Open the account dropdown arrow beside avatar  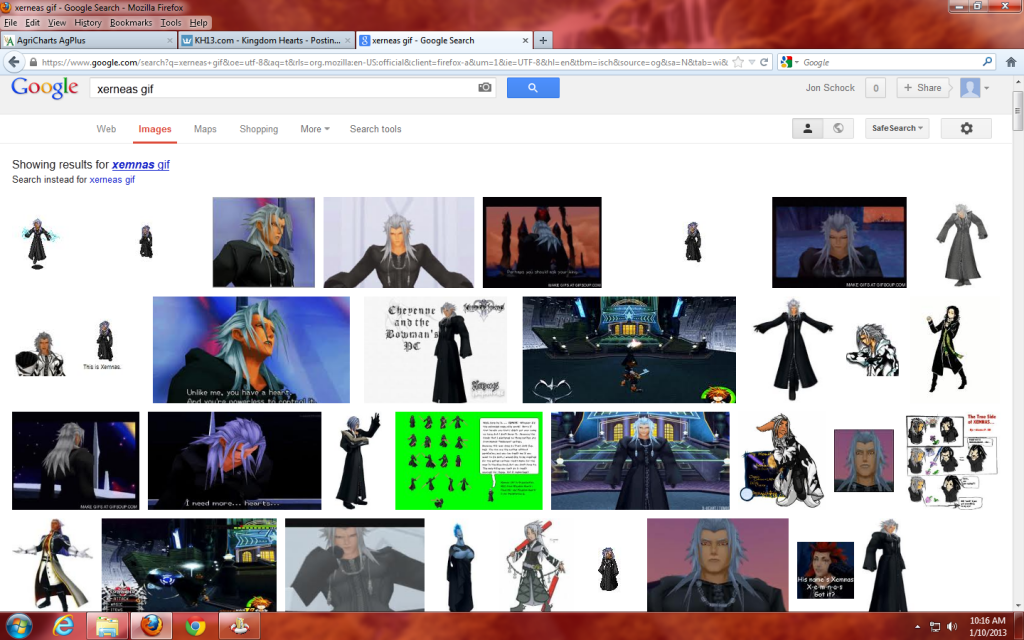pos(987,88)
